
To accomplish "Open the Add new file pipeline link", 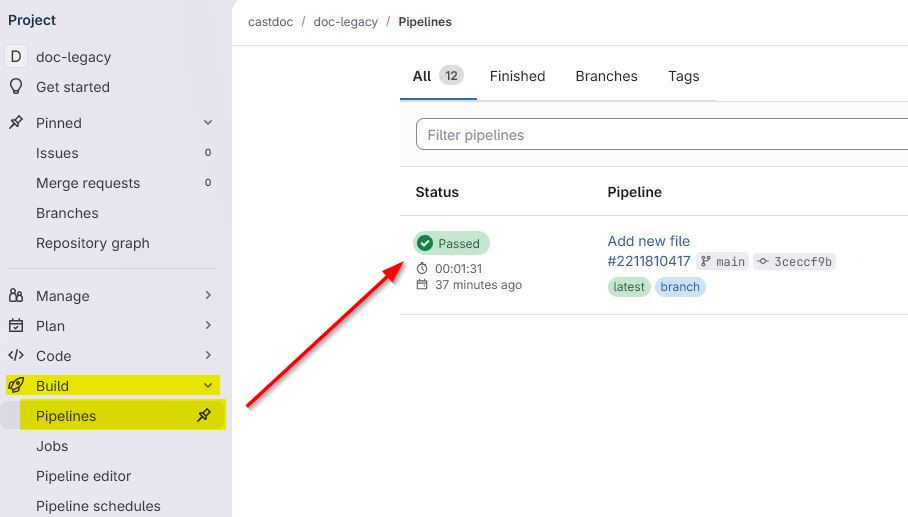I will (648, 241).
